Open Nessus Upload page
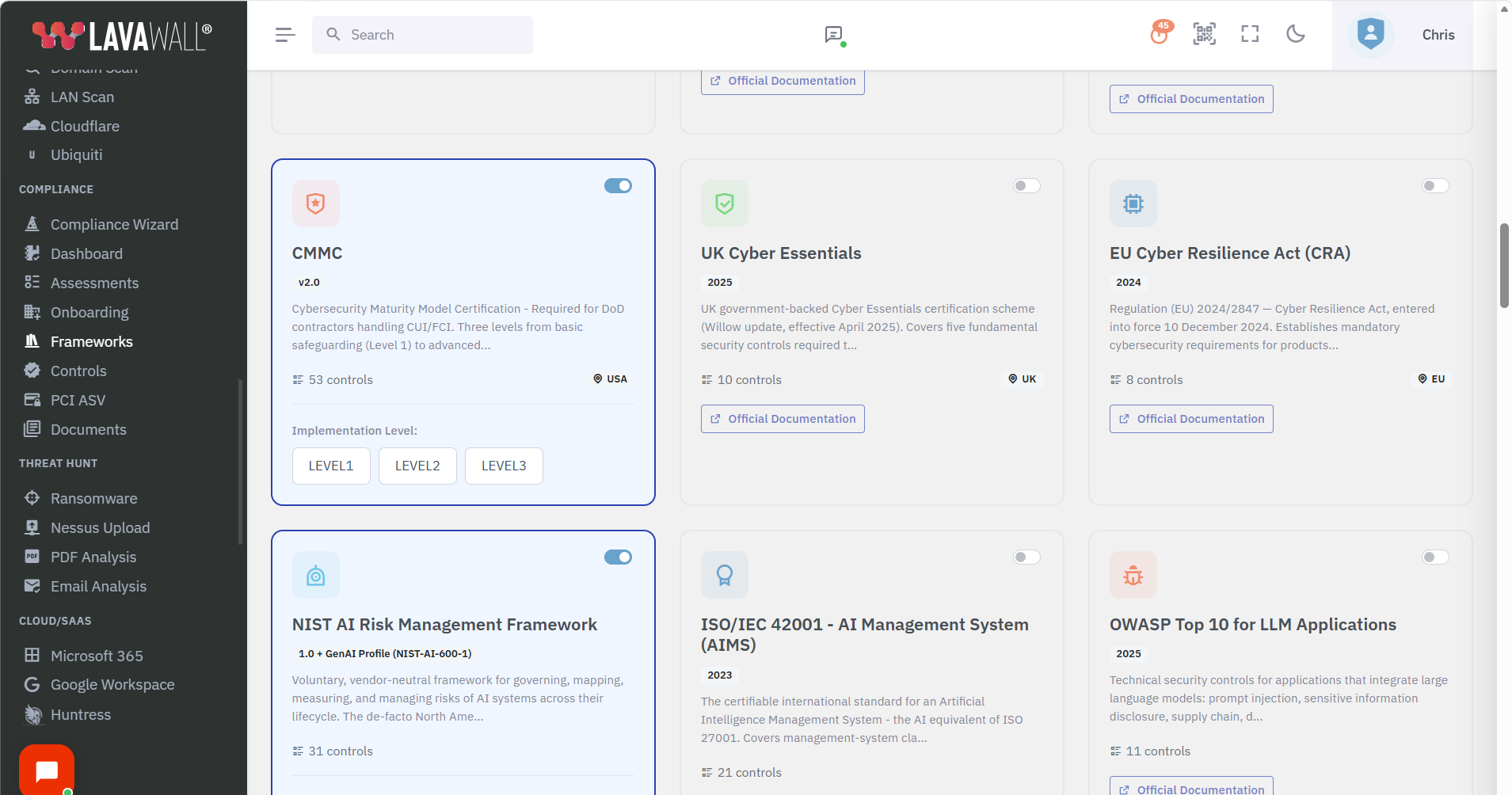Screen dimensions: 1512x795 coord(100,527)
